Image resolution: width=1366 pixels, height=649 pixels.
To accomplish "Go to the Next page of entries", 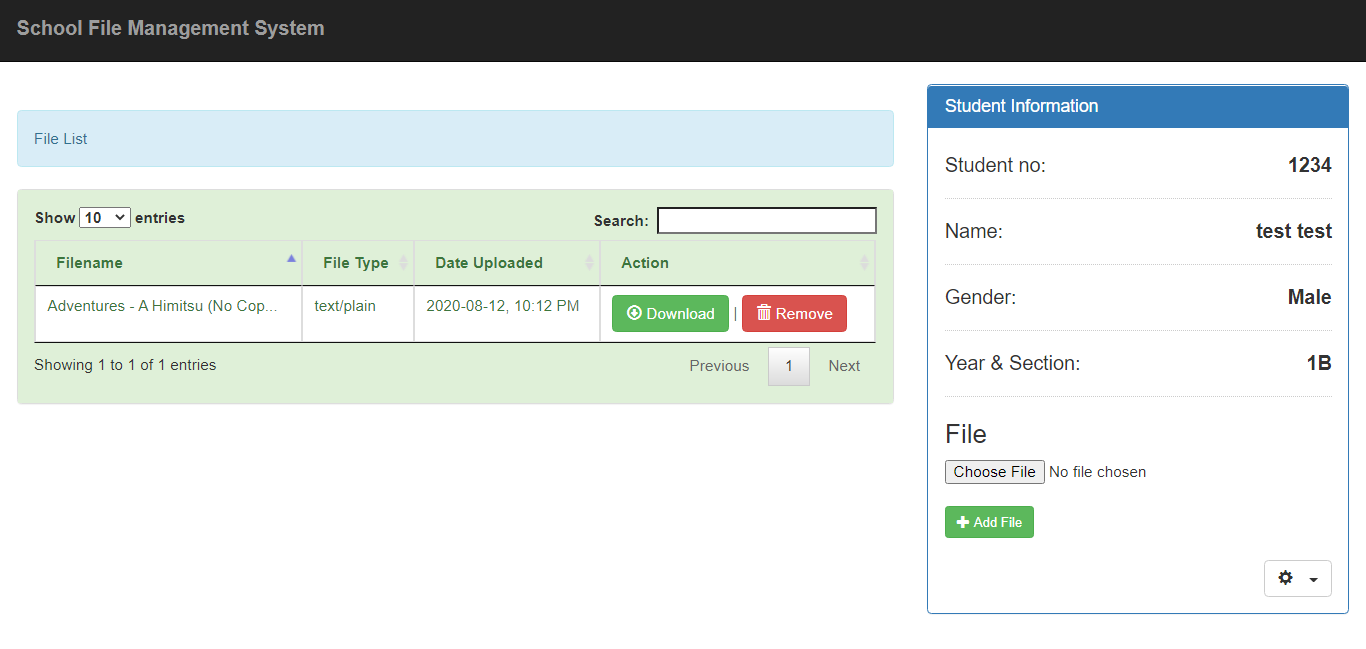I will point(843,365).
